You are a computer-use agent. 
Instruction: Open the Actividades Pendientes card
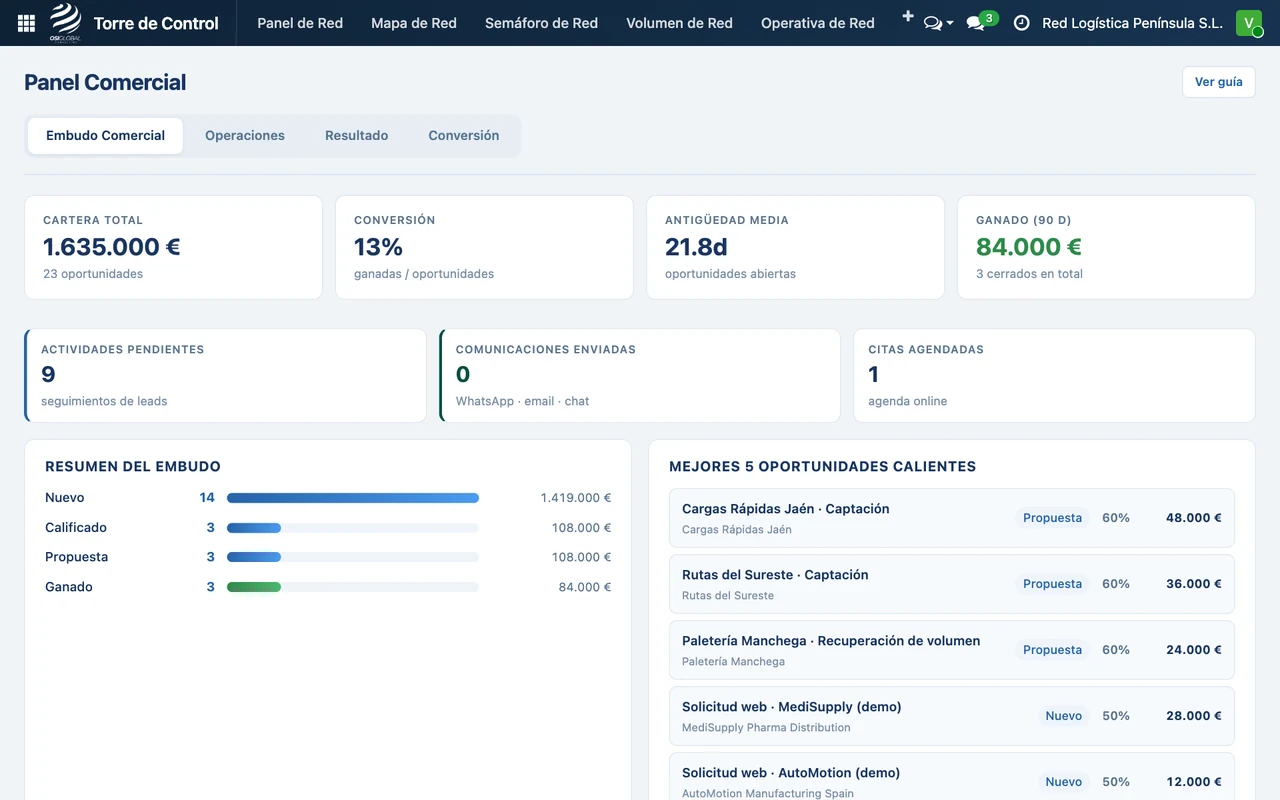point(225,376)
